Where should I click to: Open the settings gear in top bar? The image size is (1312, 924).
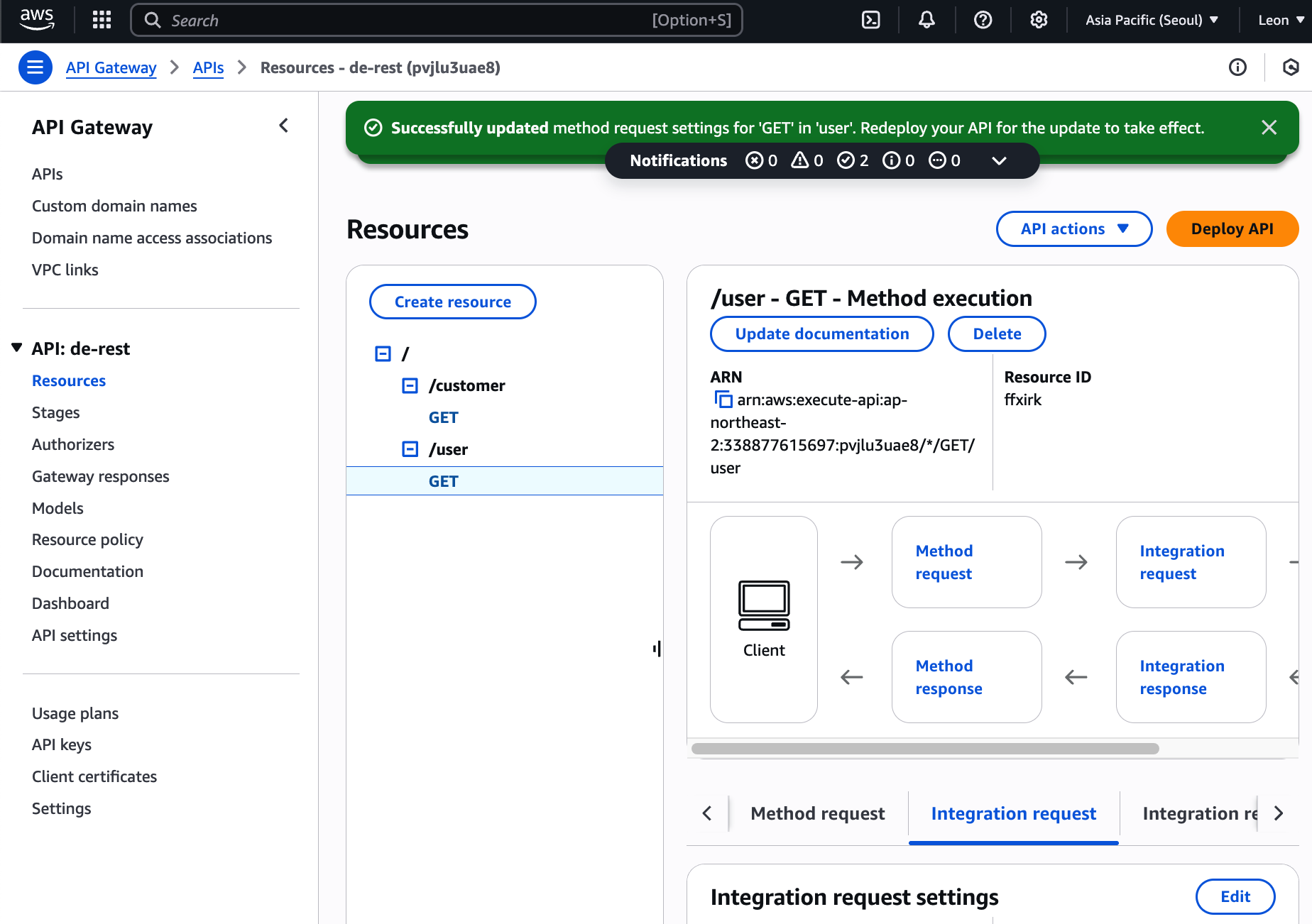click(1039, 20)
